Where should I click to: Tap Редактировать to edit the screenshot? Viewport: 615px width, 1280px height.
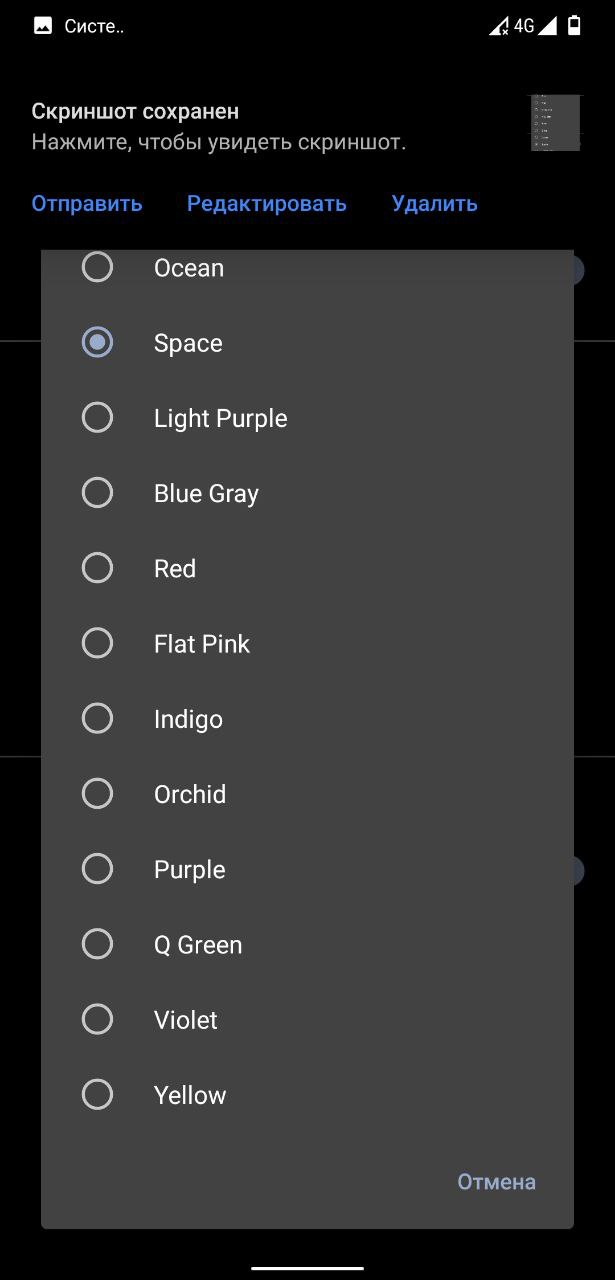tap(267, 204)
